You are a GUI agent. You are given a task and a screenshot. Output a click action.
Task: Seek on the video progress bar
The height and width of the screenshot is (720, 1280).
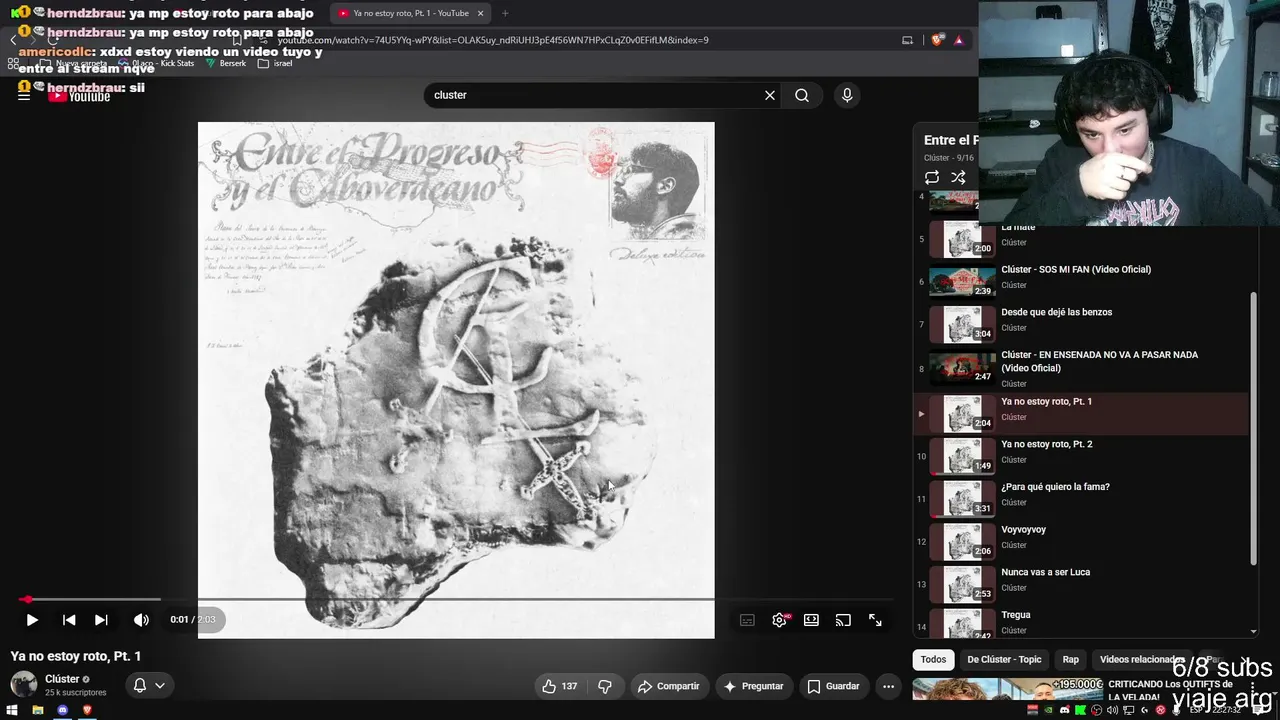[x=456, y=600]
